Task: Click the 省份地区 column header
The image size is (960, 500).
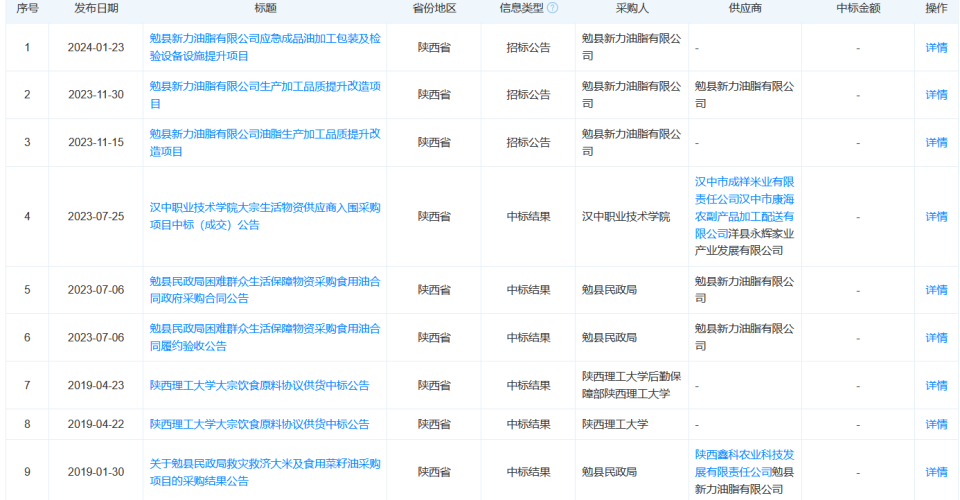Action: pos(434,8)
